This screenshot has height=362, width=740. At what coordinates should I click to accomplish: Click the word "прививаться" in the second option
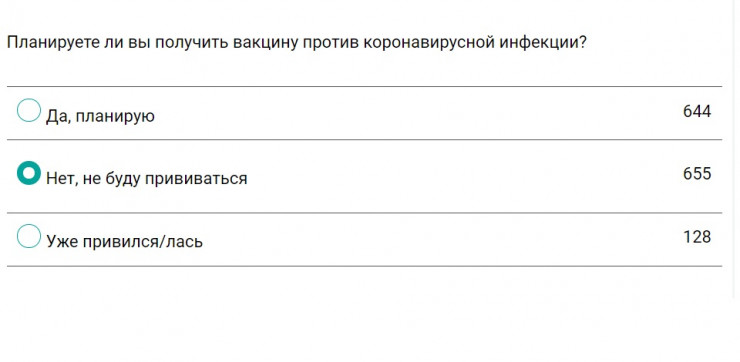[x=195, y=179]
